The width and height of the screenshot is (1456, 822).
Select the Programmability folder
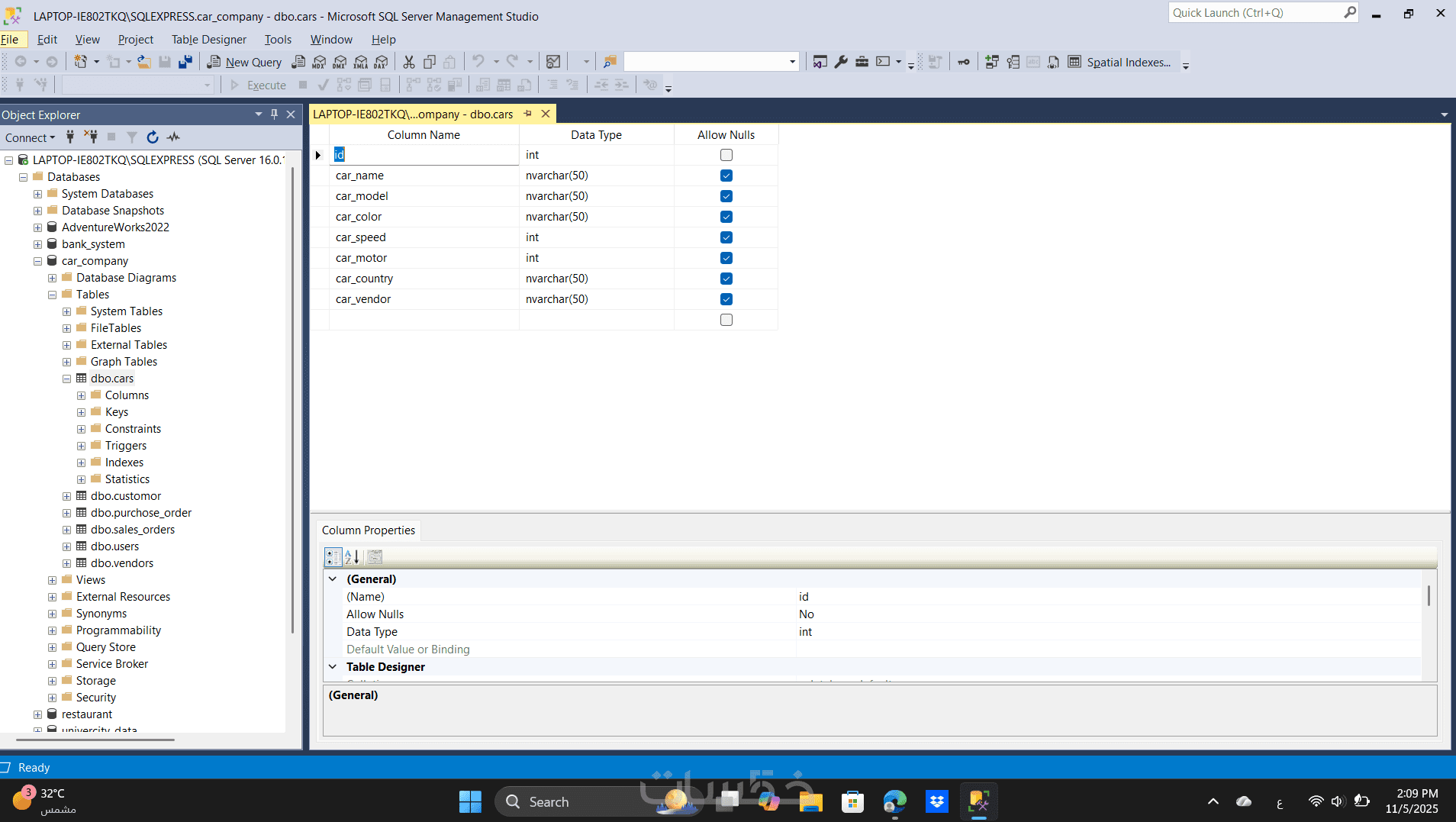click(x=118, y=630)
